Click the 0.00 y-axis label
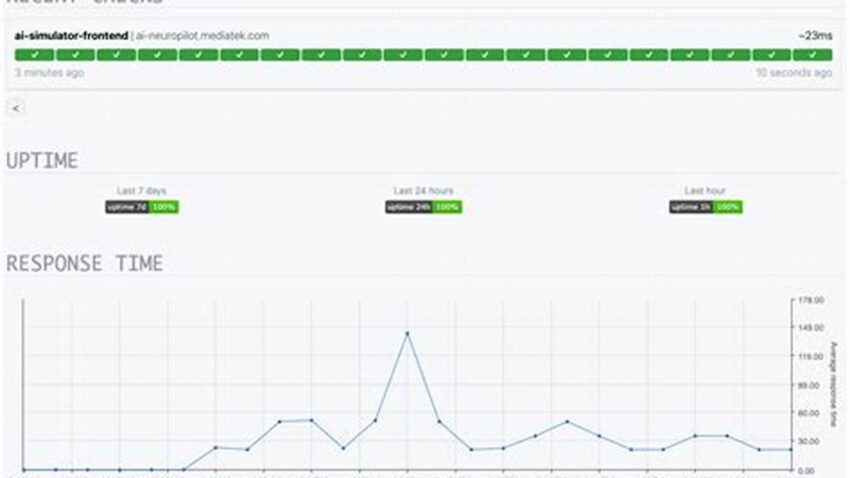This screenshot has height=478, width=850. coord(807,471)
